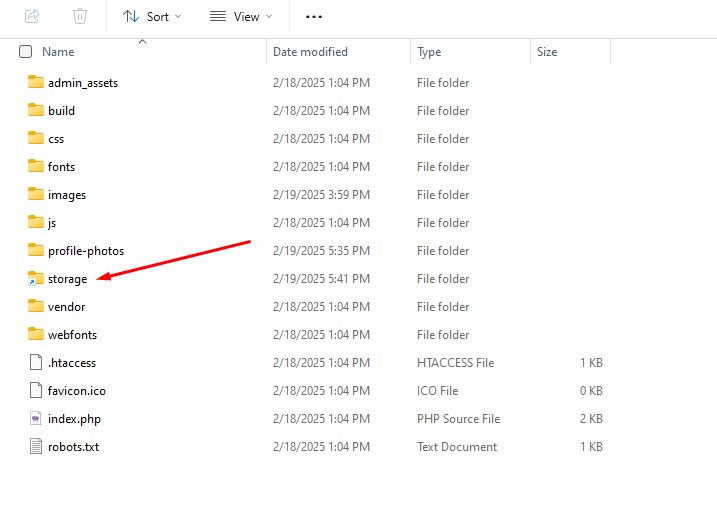Select the vendor folder name
Image resolution: width=717 pixels, height=510 pixels.
pyautogui.click(x=66, y=307)
